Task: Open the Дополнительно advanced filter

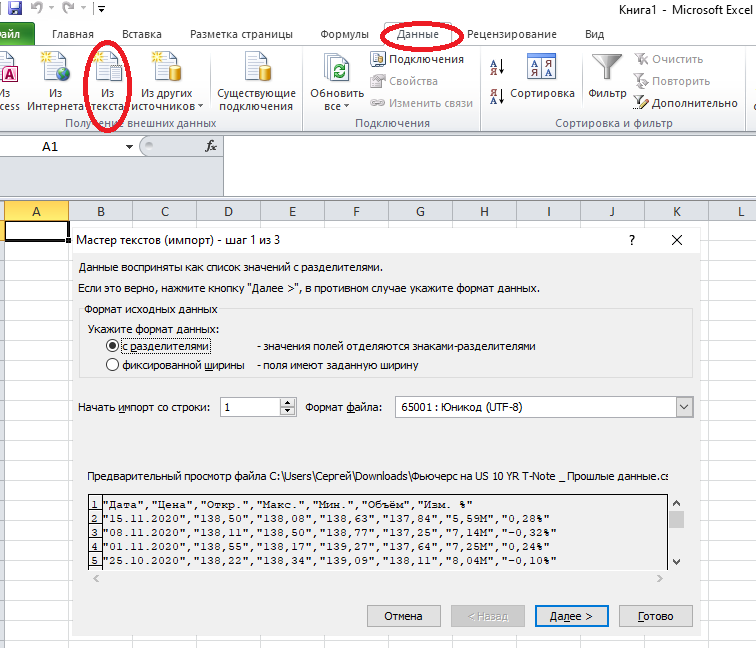Action: 686,103
